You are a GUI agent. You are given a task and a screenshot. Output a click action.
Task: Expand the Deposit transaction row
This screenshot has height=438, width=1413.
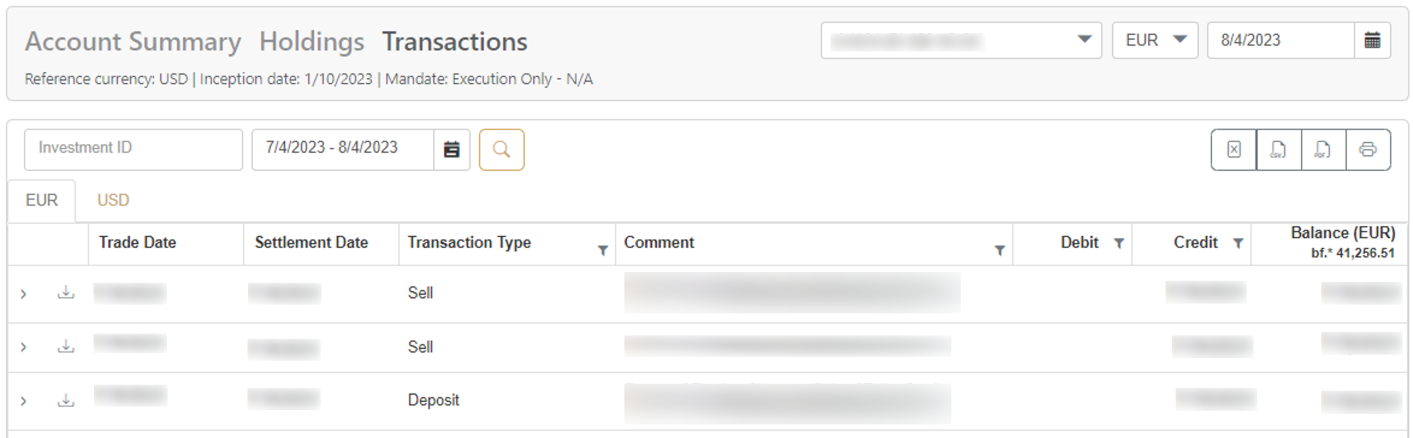pos(24,401)
